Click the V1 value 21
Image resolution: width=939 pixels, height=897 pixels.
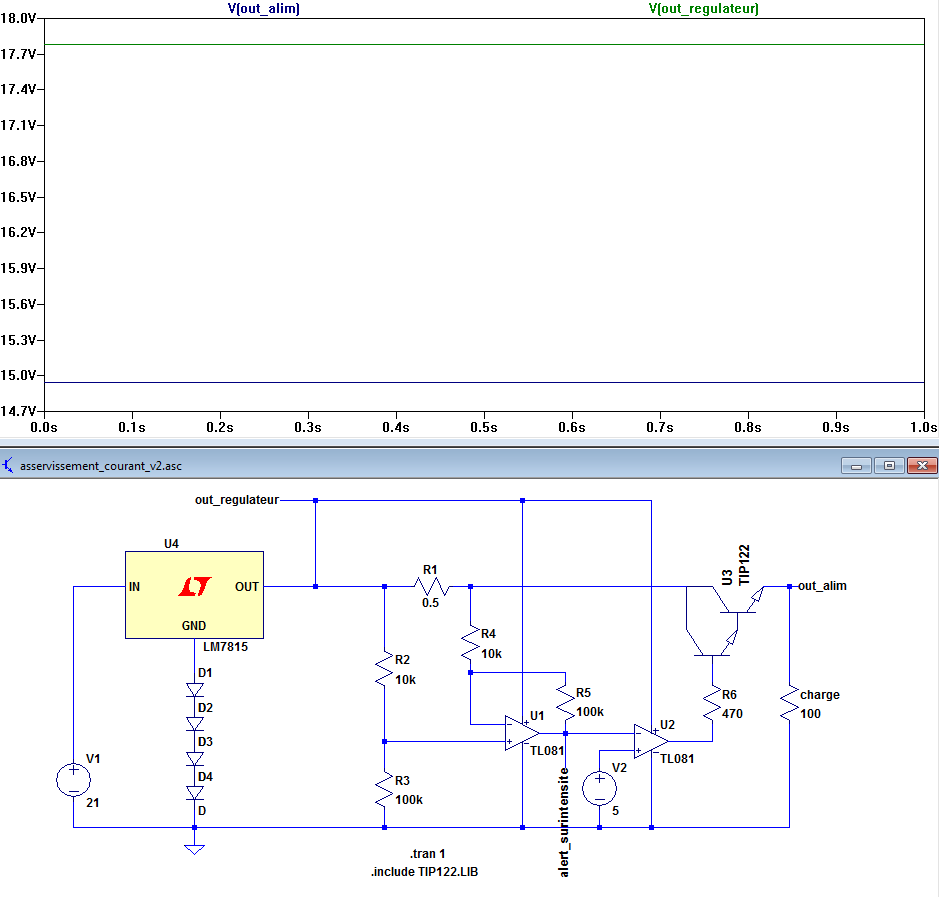pyautogui.click(x=92, y=802)
